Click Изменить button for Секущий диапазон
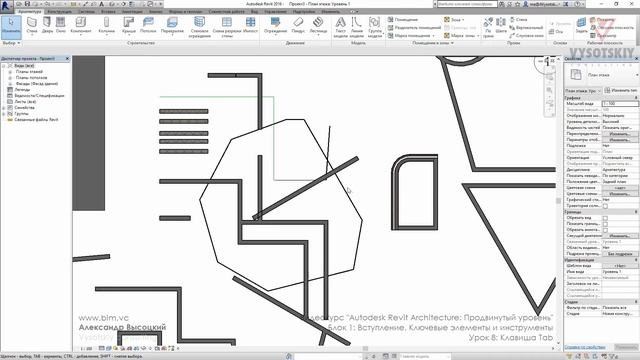This screenshot has height=360, width=640. coord(619,236)
